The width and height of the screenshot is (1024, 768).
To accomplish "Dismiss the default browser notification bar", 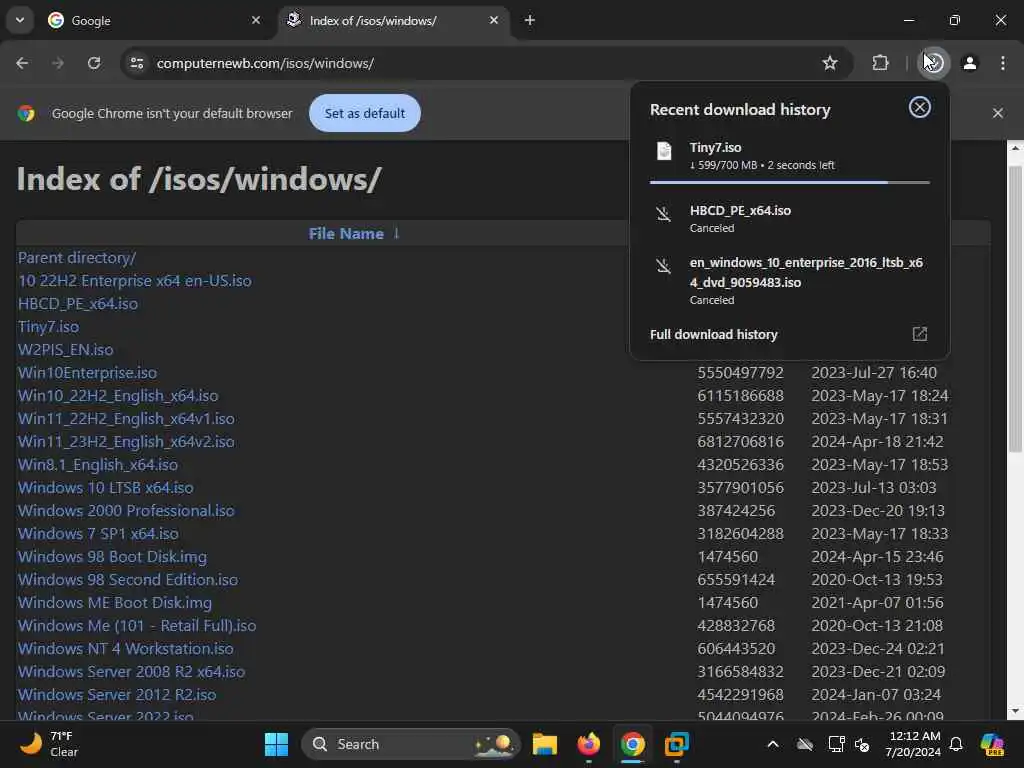I will coord(997,113).
